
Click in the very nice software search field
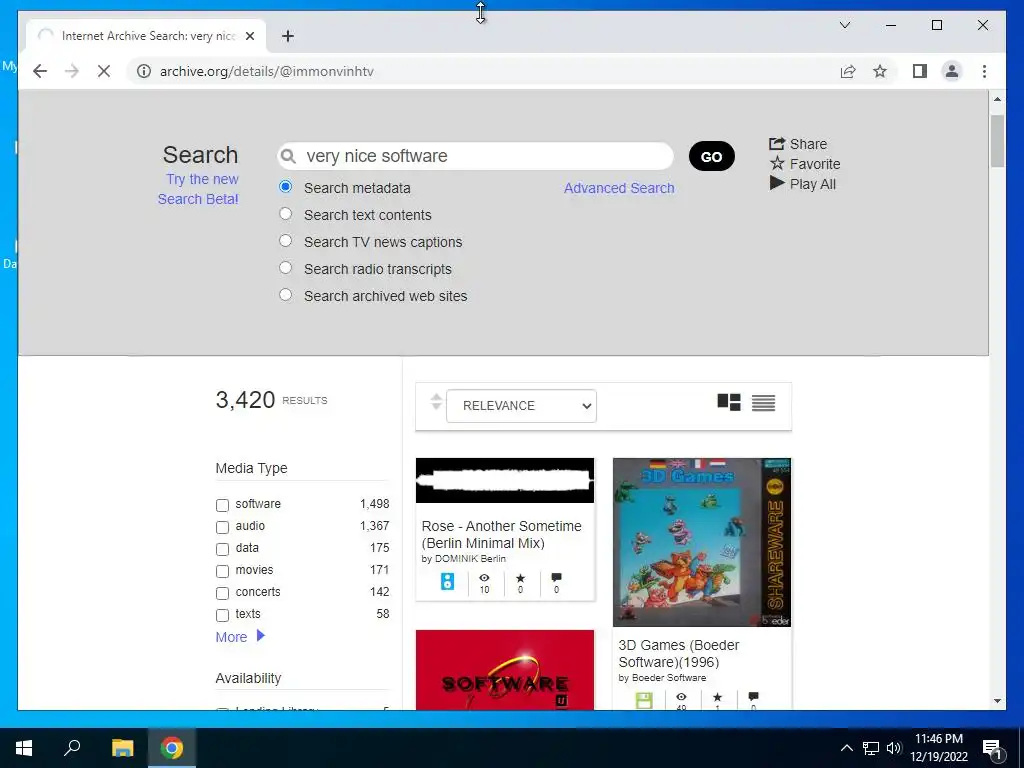tap(475, 156)
